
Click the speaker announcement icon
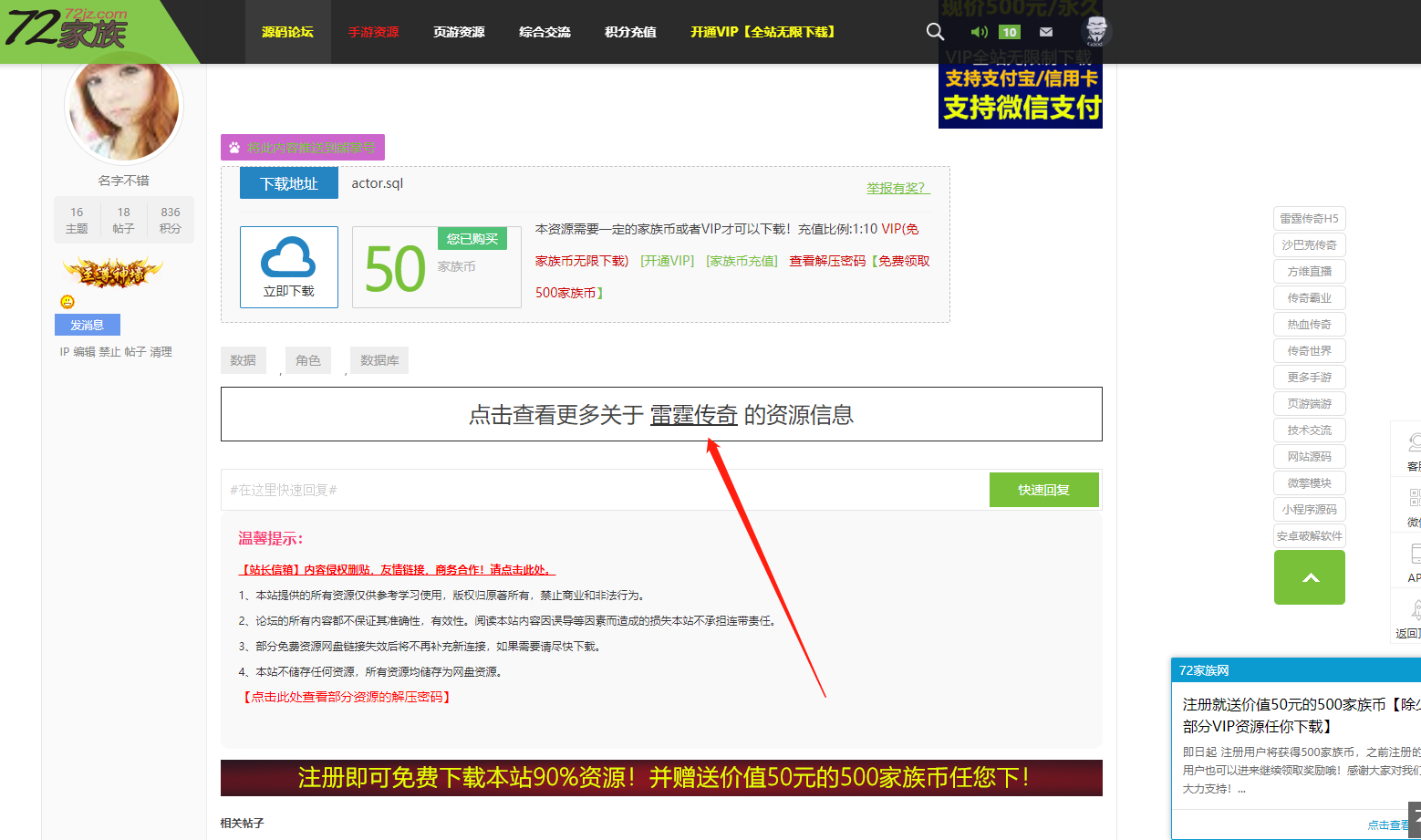pyautogui.click(x=980, y=32)
